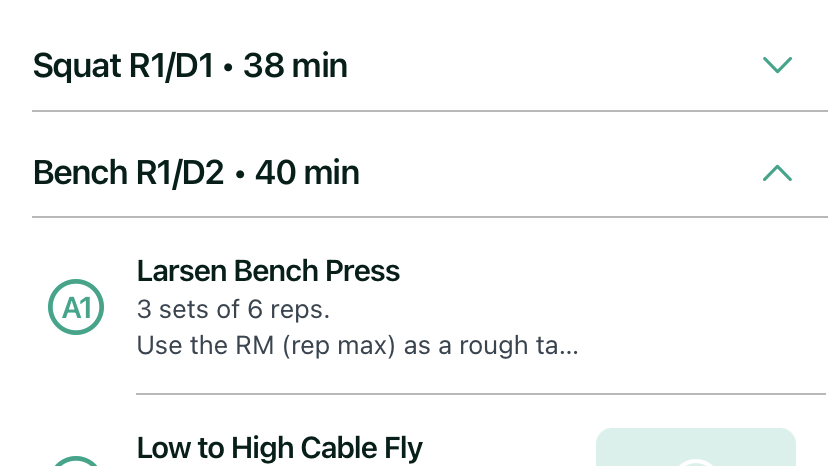
Task: Collapse the Bench R1/D2 section chevron
Action: point(777,173)
